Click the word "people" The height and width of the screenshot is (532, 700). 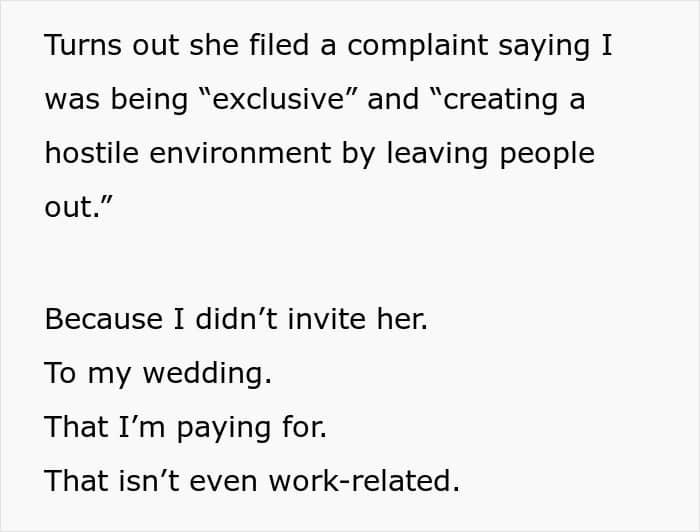[547, 155]
